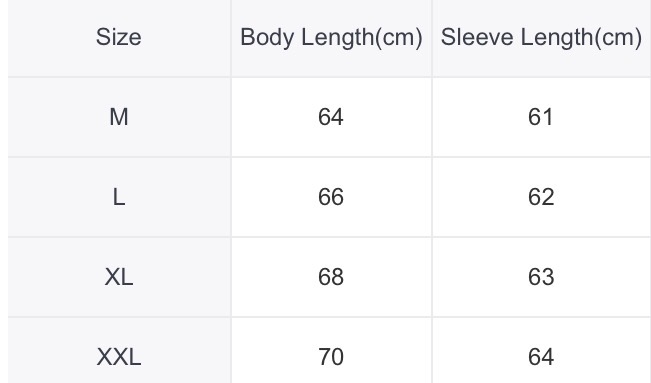Click the Sleeve Length(cm) column header
This screenshot has height=383, width=651.
pos(541,38)
